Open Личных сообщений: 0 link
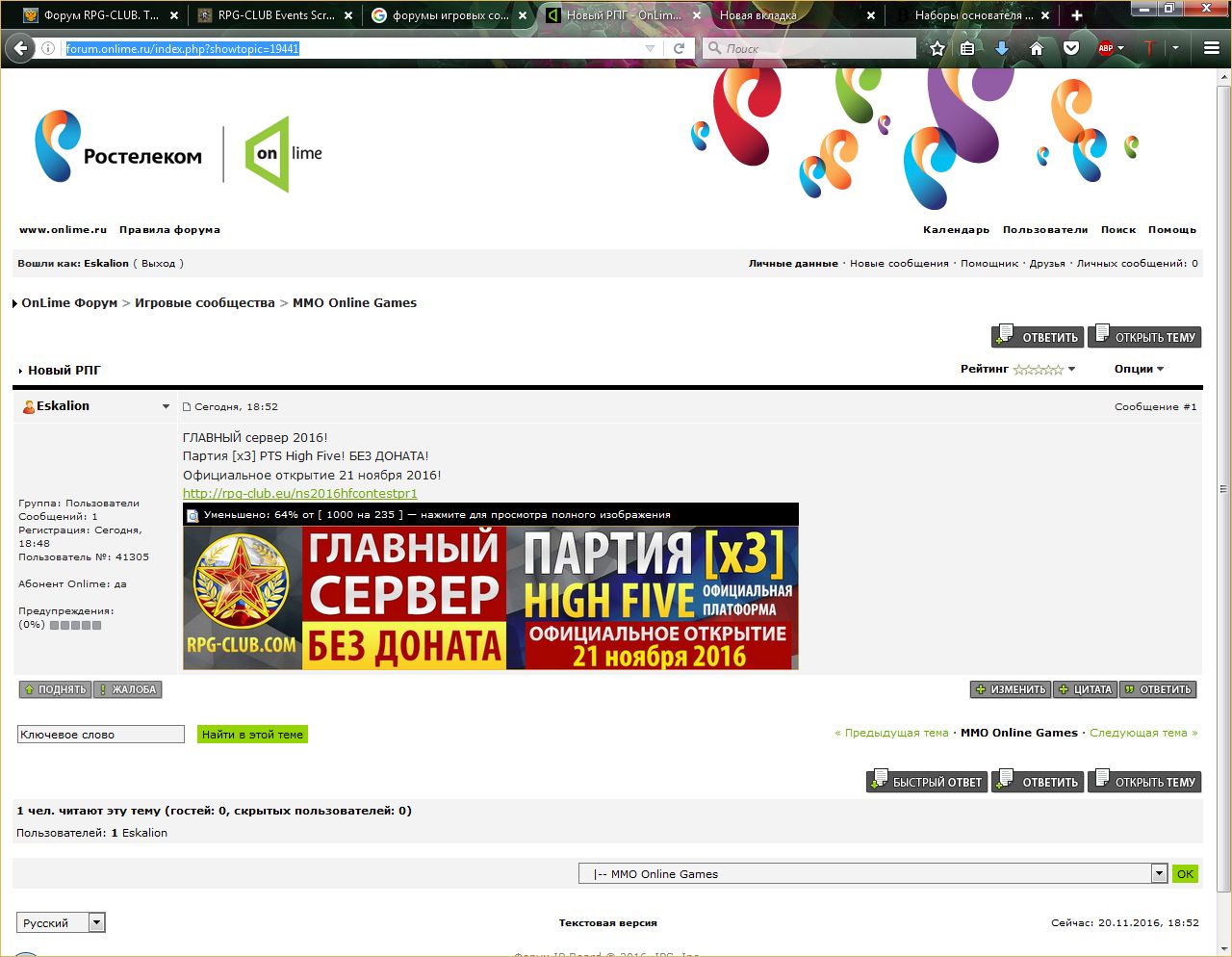Screen dimensions: 1232x957 click(1138, 263)
